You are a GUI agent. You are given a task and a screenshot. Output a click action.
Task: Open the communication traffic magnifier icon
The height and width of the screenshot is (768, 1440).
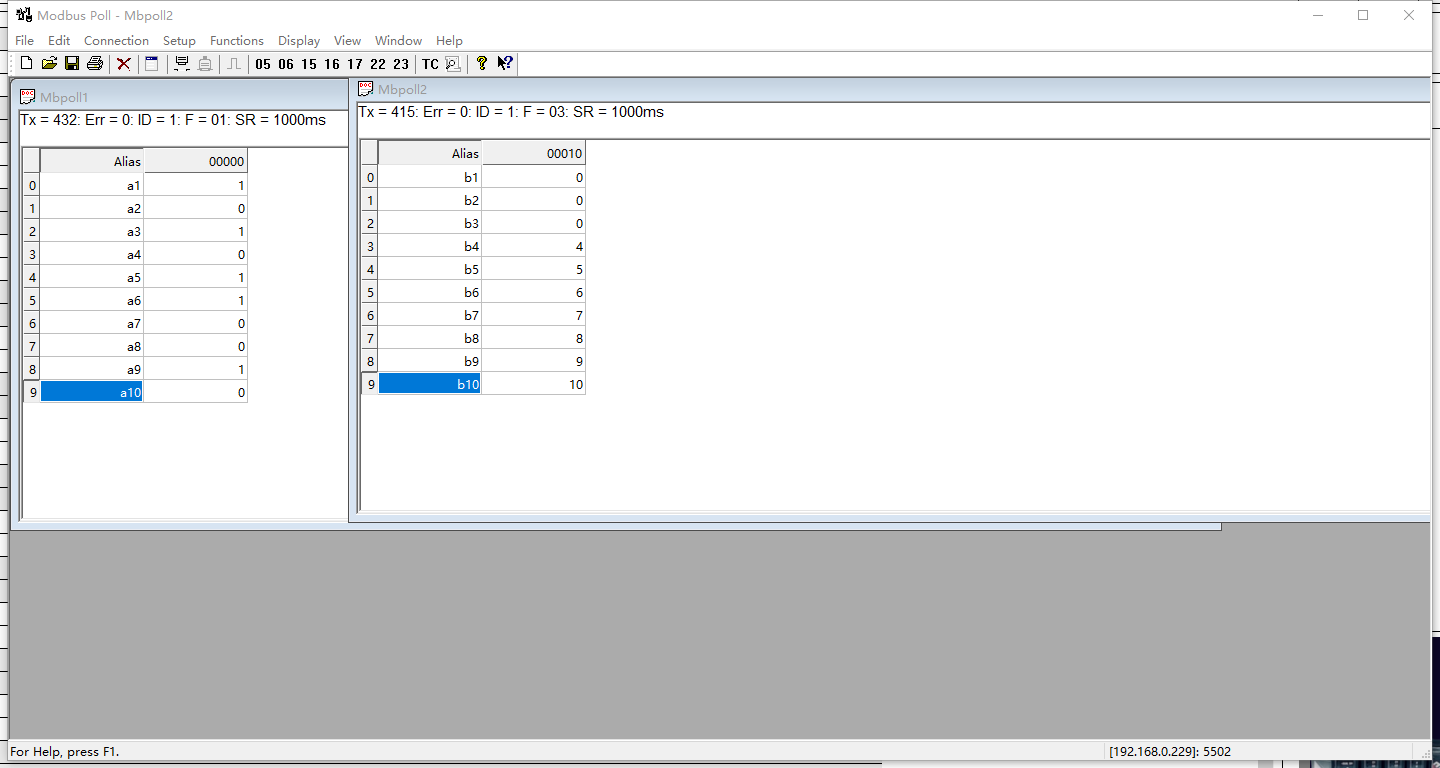tap(453, 64)
